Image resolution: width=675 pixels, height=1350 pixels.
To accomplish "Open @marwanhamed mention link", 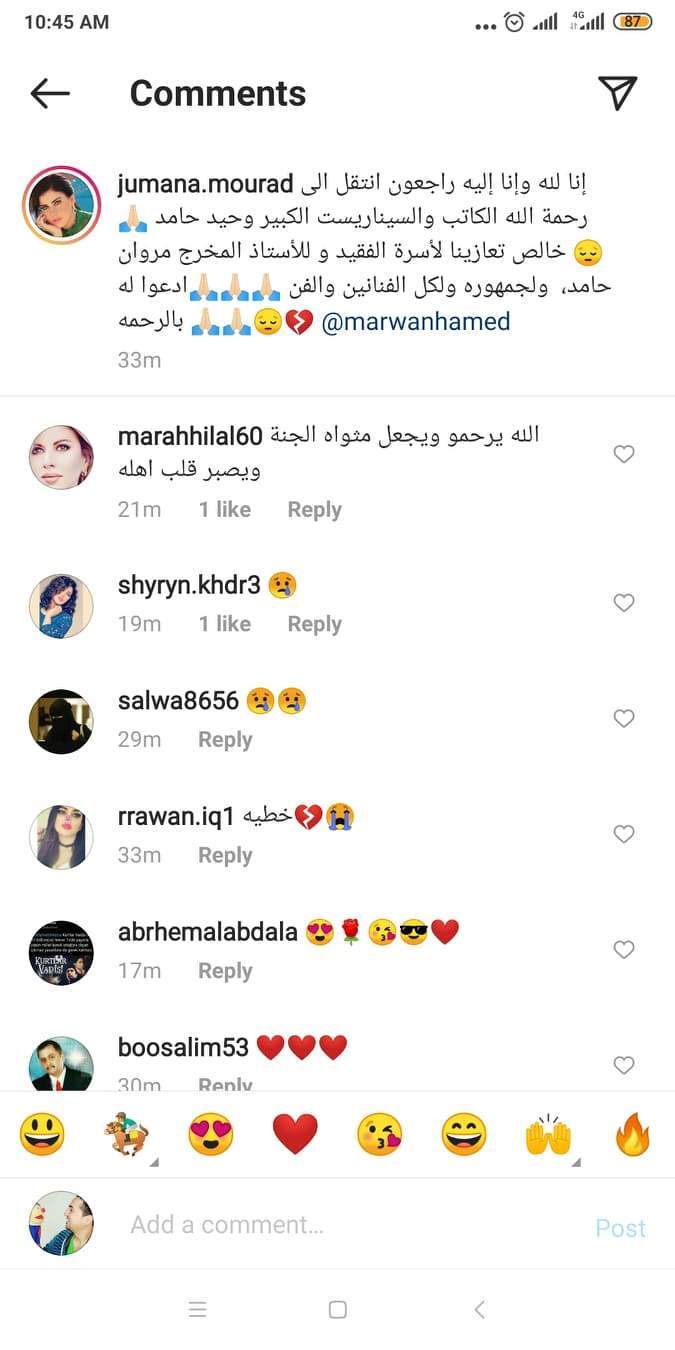I will (x=416, y=322).
